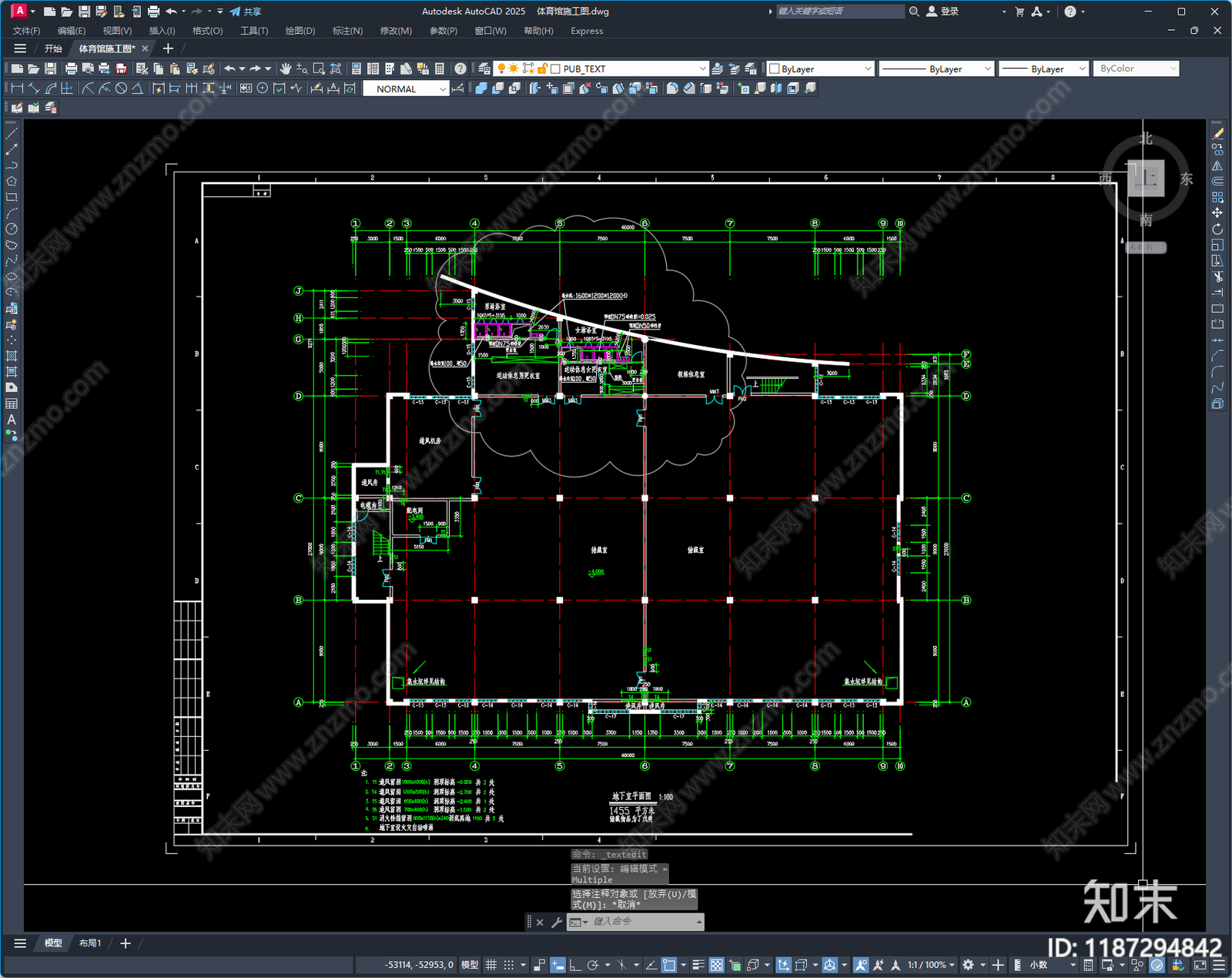
Task: Toggle the drawing grid display
Action: (490, 965)
